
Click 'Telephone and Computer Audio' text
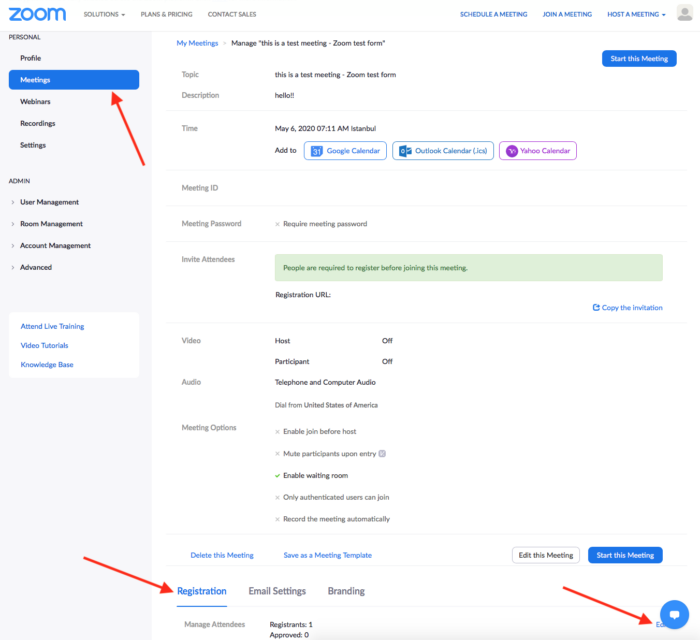[325, 382]
